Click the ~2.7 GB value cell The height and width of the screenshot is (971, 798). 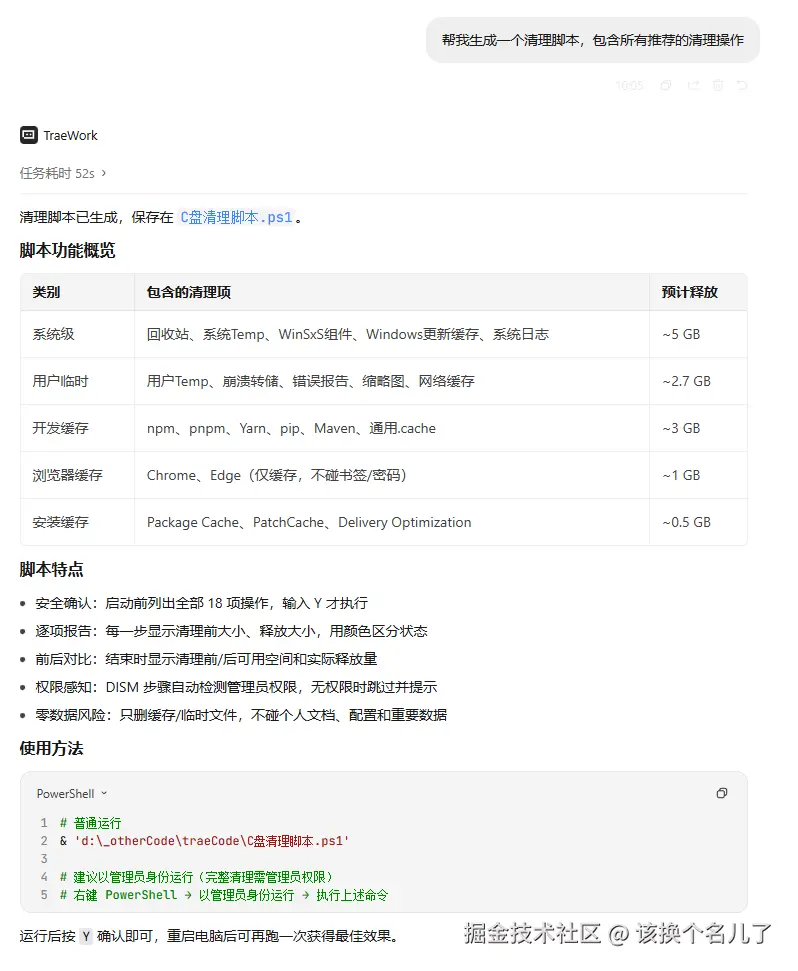[698, 381]
